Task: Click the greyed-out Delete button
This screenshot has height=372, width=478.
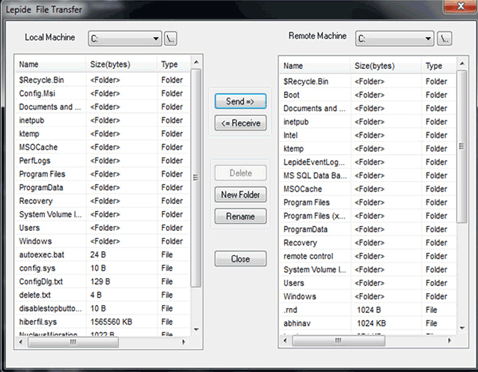Action: point(240,173)
